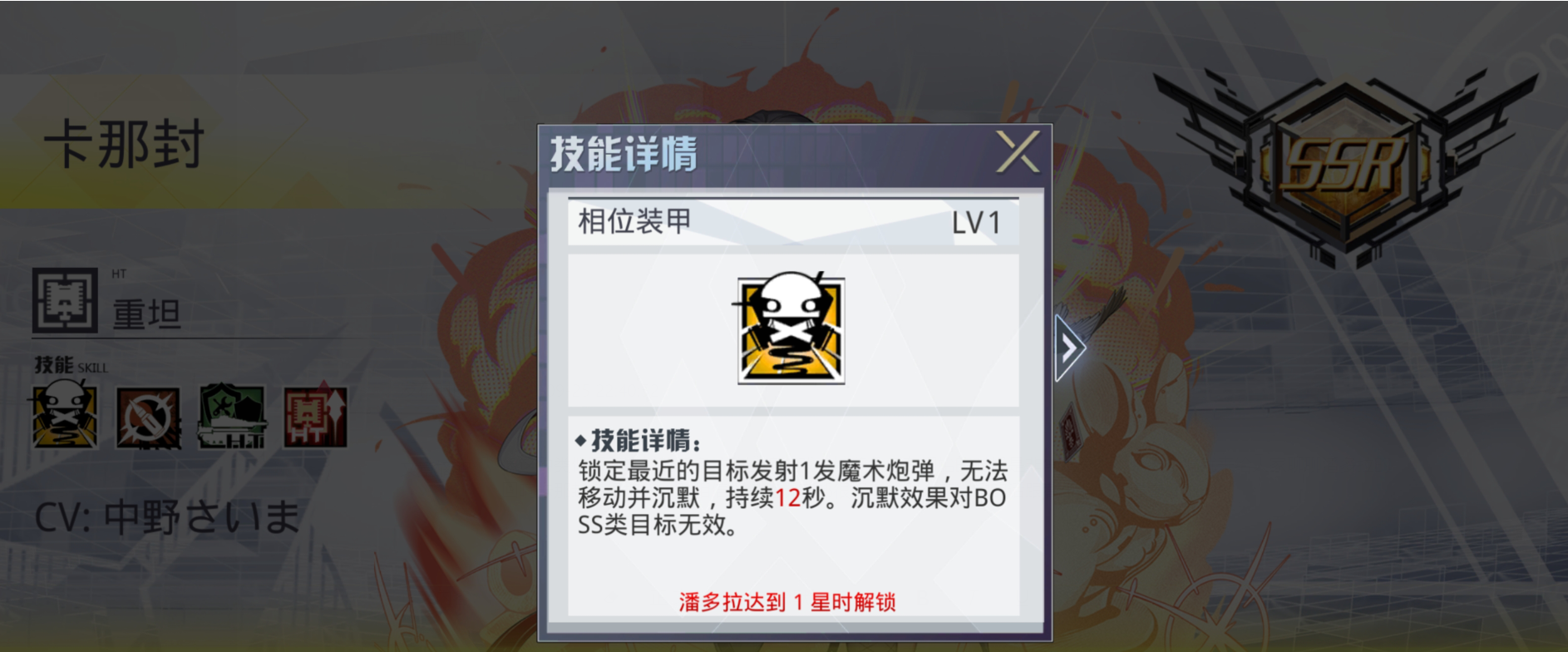Tap the 技能详情 dialog title
1568x652 pixels.
pyautogui.click(x=624, y=155)
